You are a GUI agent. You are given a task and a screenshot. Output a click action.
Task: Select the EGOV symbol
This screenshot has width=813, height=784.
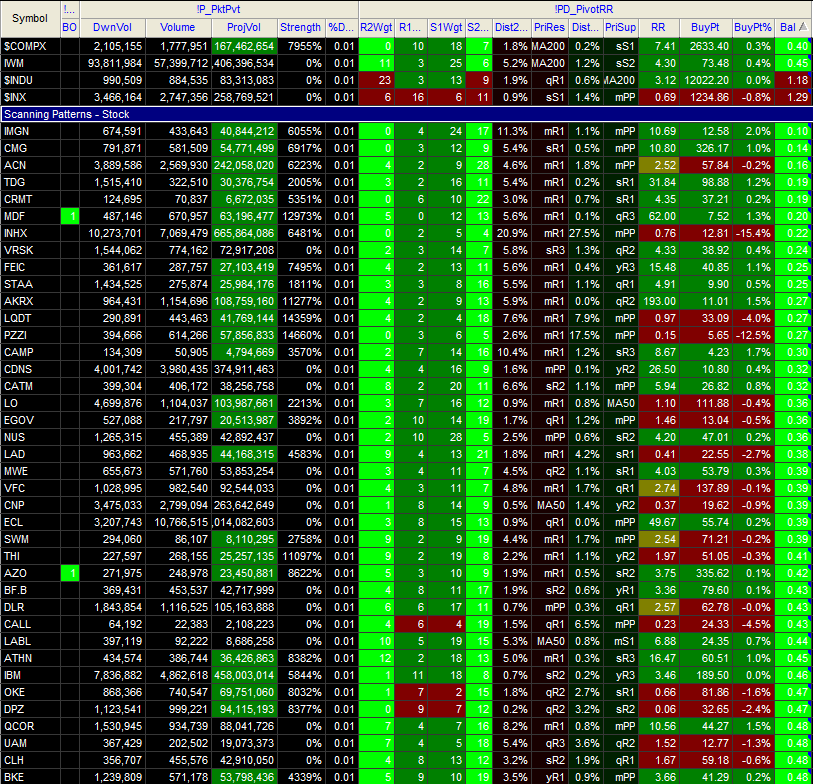(18, 421)
